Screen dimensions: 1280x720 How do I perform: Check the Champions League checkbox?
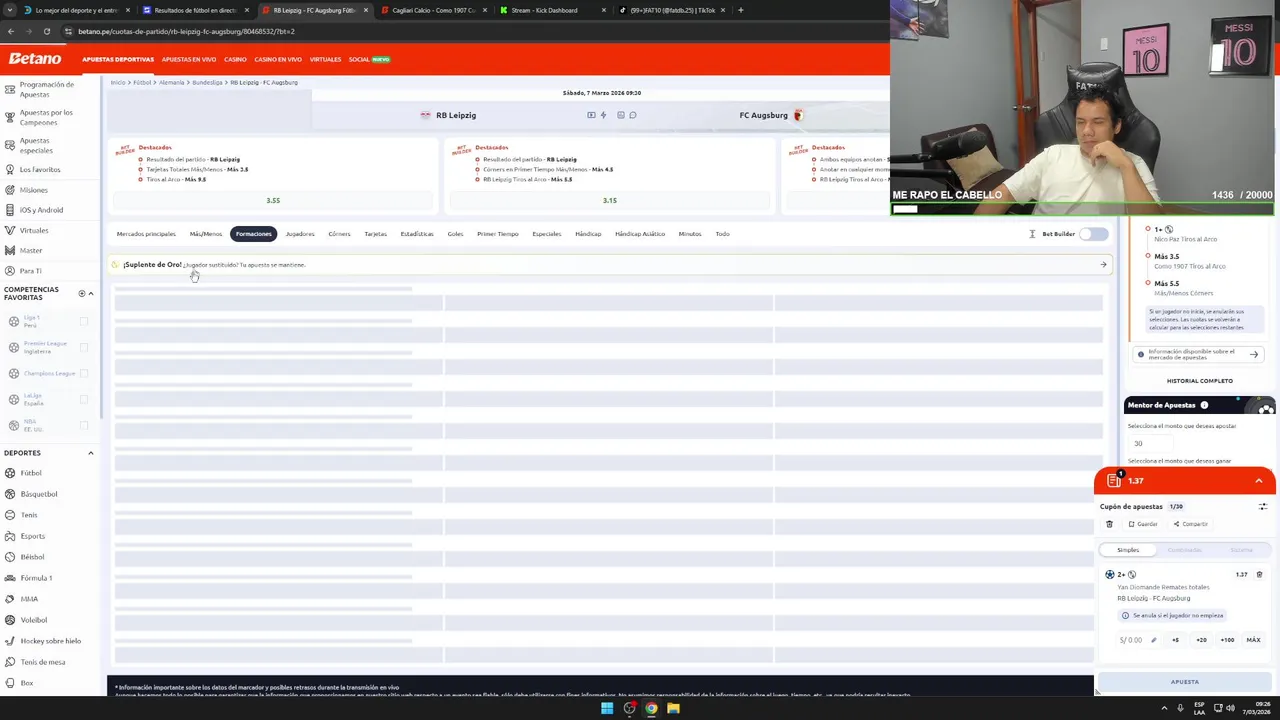click(84, 373)
